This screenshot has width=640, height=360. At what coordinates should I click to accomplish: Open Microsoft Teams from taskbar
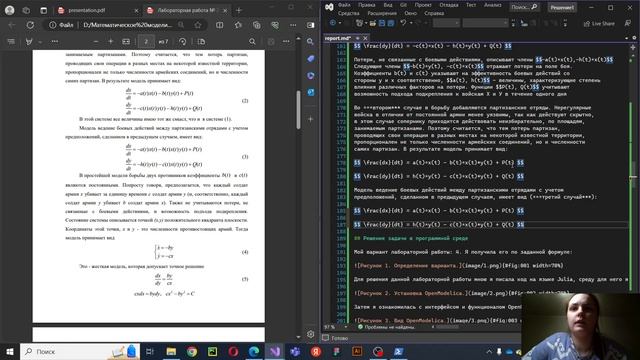295,351
